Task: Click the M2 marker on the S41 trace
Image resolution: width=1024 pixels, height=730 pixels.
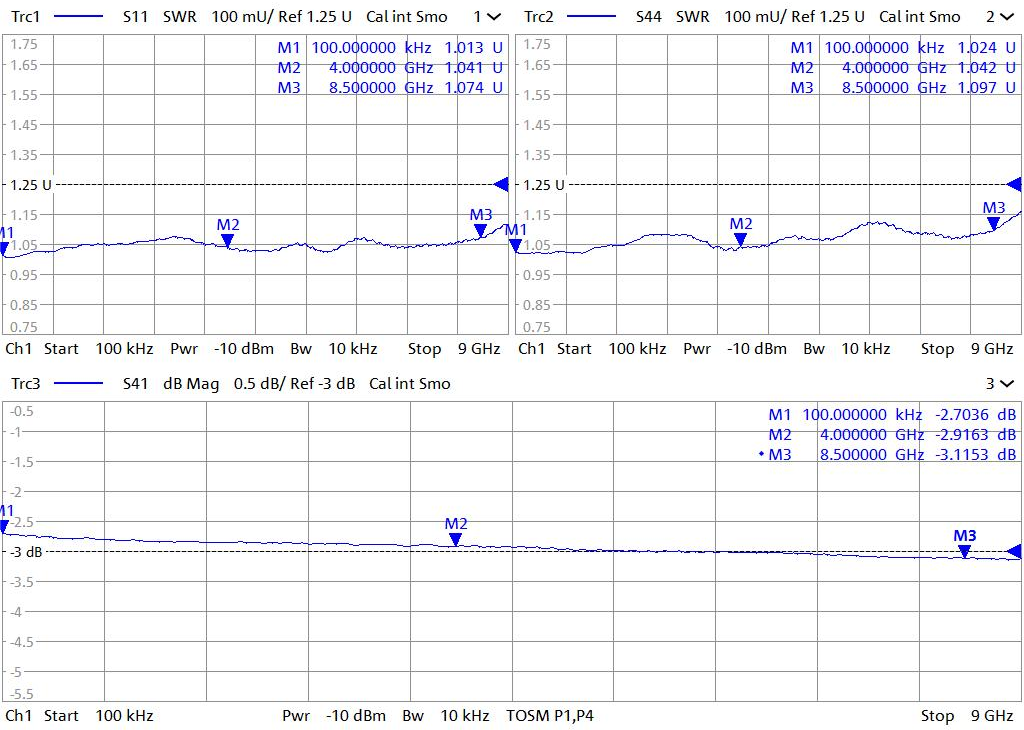Action: pos(455,539)
